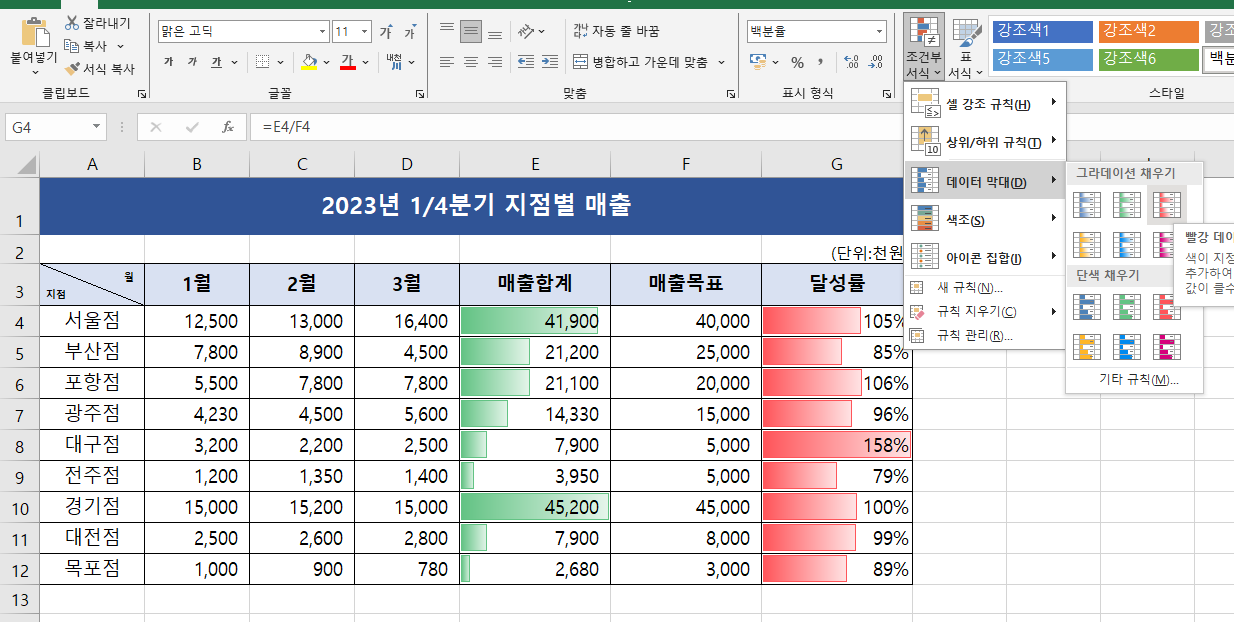The image size is (1234, 622).
Task: Click increase decimal icon
Action: (x=851, y=62)
